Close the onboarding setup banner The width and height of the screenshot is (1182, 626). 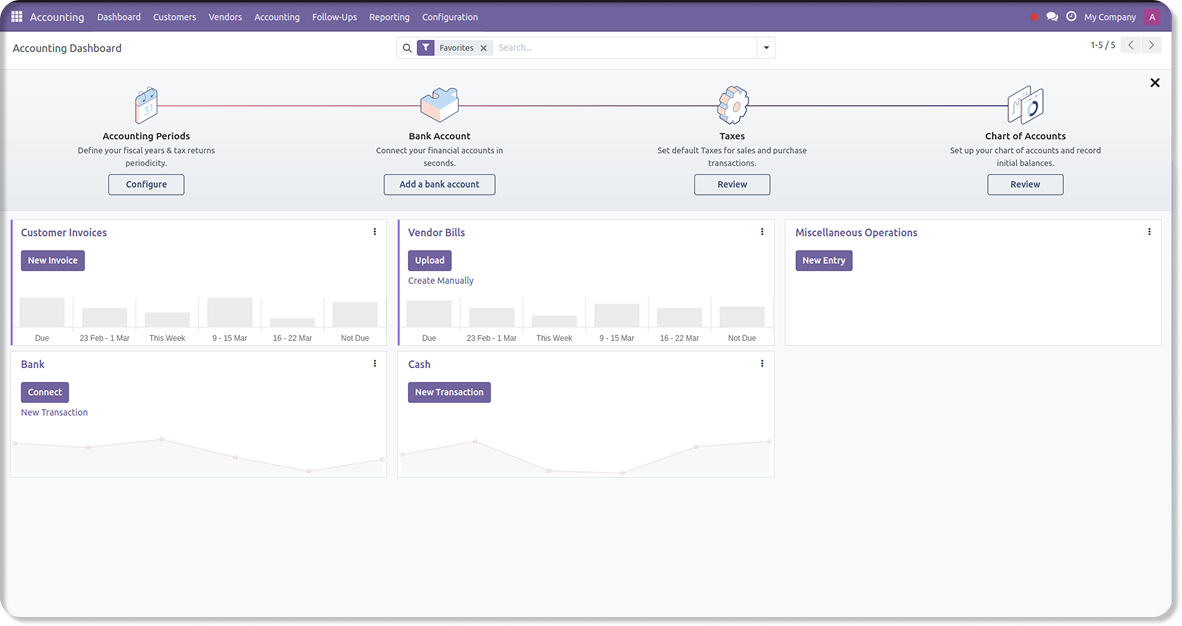click(x=1155, y=83)
